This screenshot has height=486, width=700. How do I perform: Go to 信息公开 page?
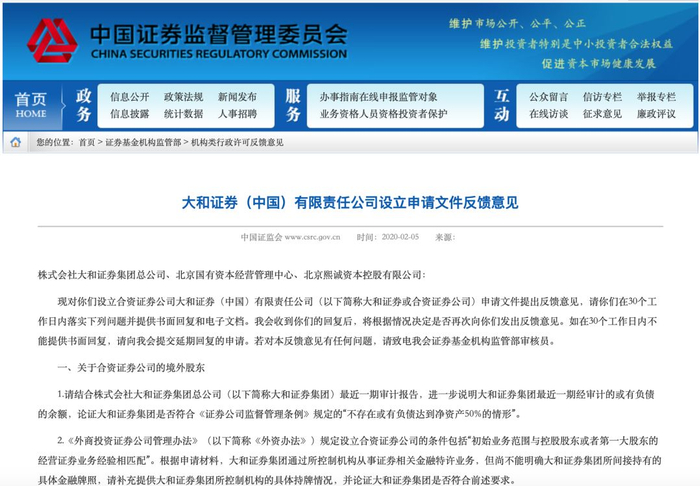pos(130,97)
